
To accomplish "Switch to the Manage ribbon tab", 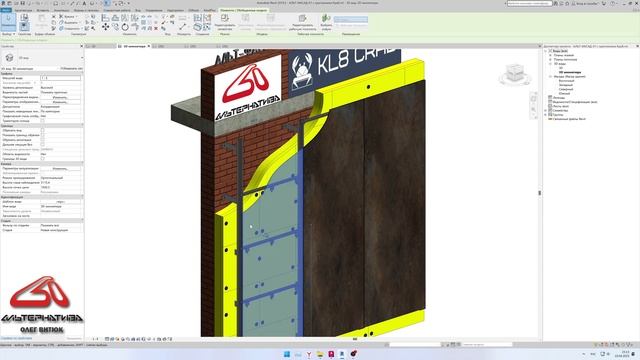I will pyautogui.click(x=154, y=10).
